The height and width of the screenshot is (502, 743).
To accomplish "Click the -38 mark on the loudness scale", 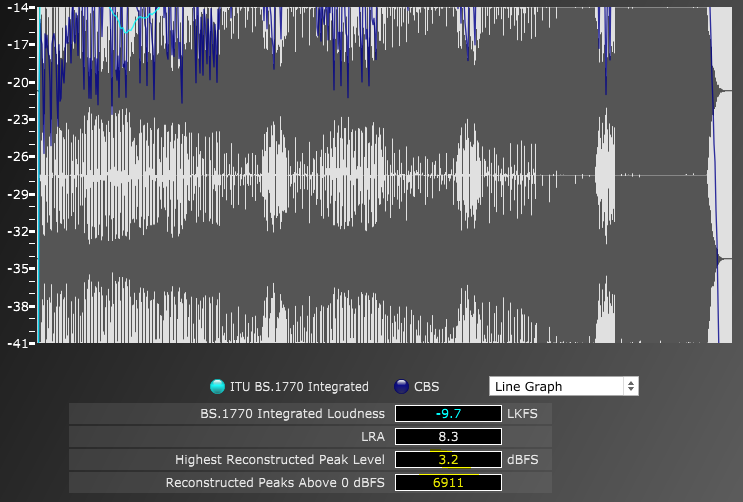I will 18,306.
